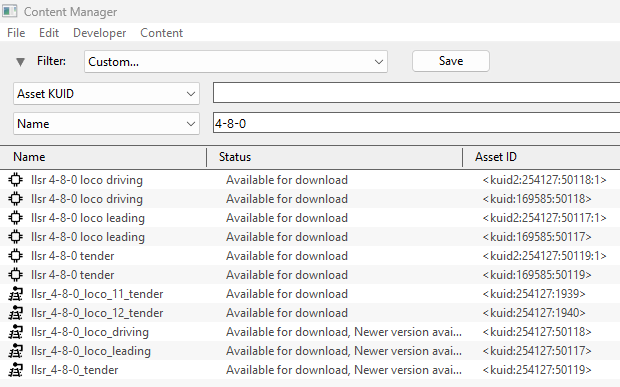Click the Save filter button
Screen dimensions: 620x387
pyautogui.click(x=451, y=61)
